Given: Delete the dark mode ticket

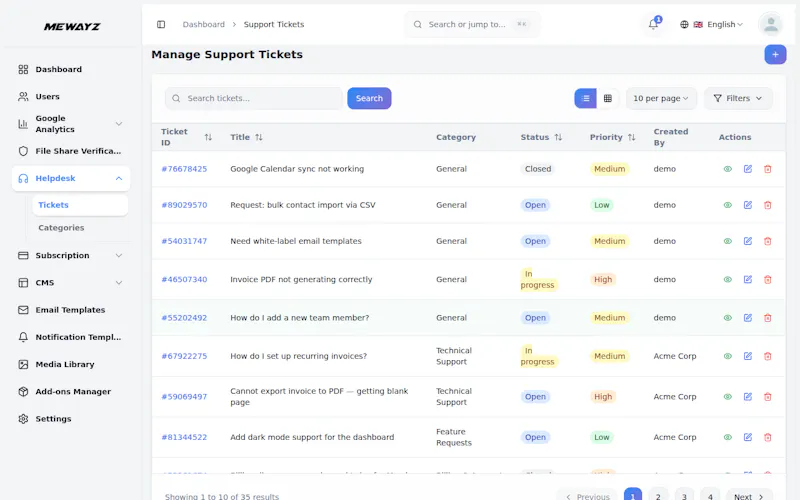Looking at the screenshot, I should click(767, 437).
